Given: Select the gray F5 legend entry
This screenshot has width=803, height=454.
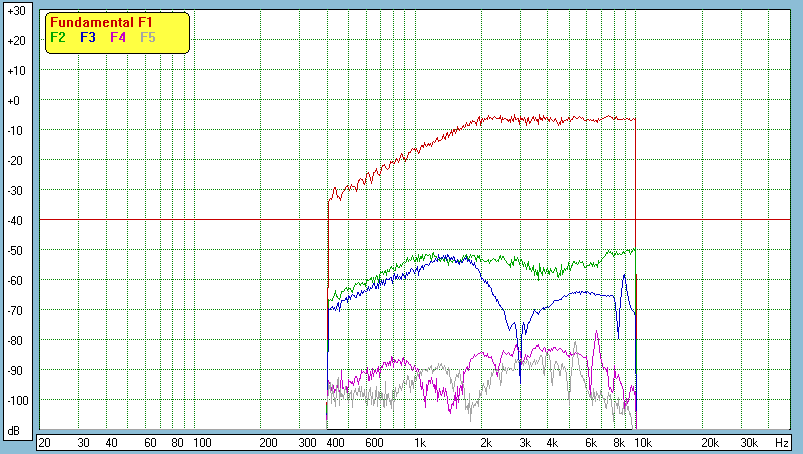Looking at the screenshot, I should pyautogui.click(x=148, y=37).
